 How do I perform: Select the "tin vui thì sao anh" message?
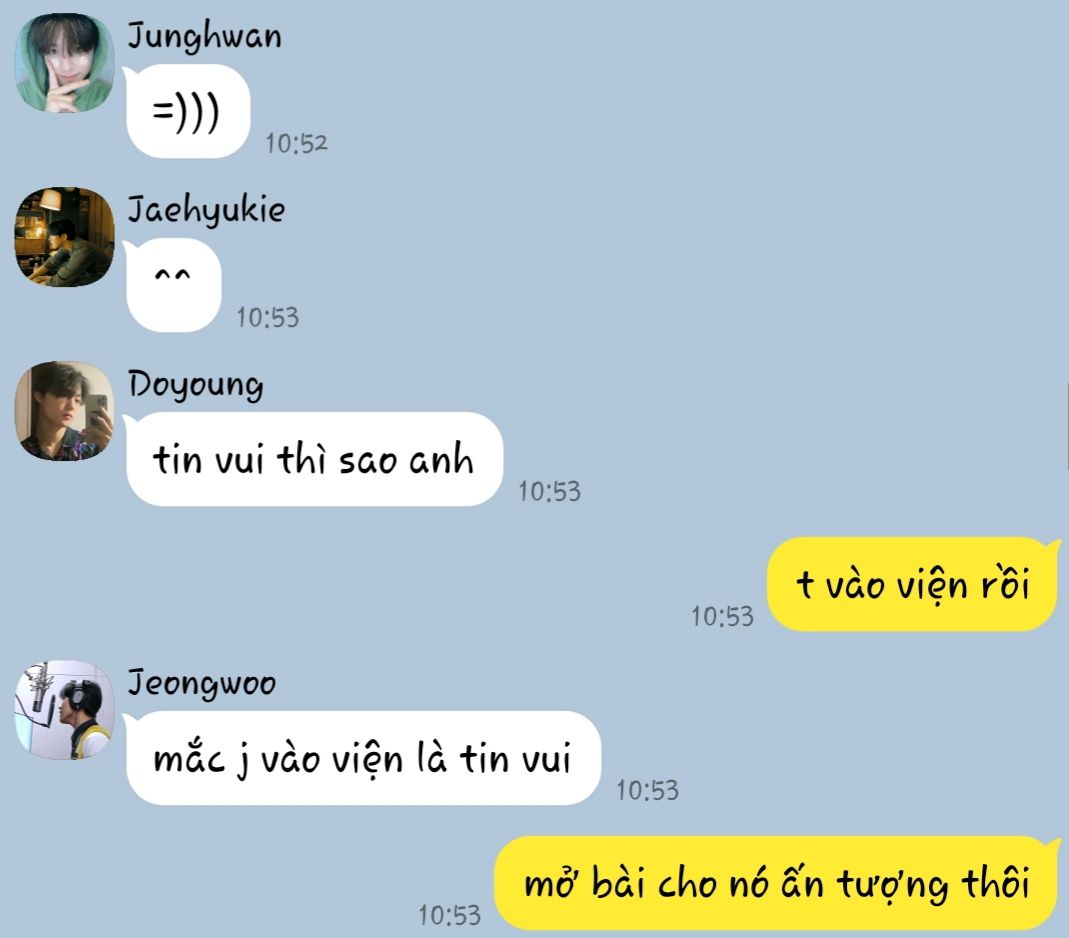(314, 459)
